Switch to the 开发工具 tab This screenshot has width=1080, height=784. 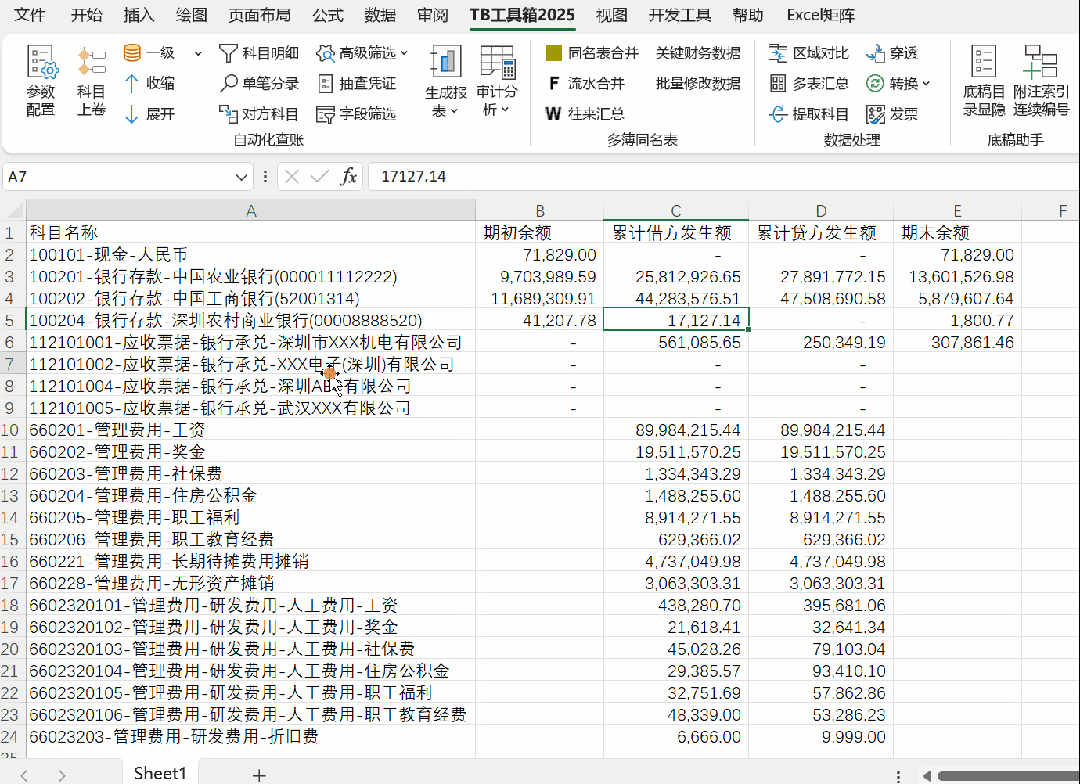(x=680, y=14)
